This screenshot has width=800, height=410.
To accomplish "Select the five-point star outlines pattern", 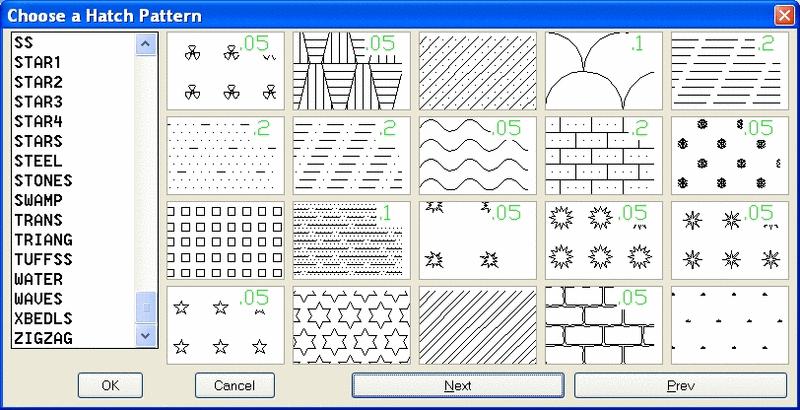I will (226, 325).
